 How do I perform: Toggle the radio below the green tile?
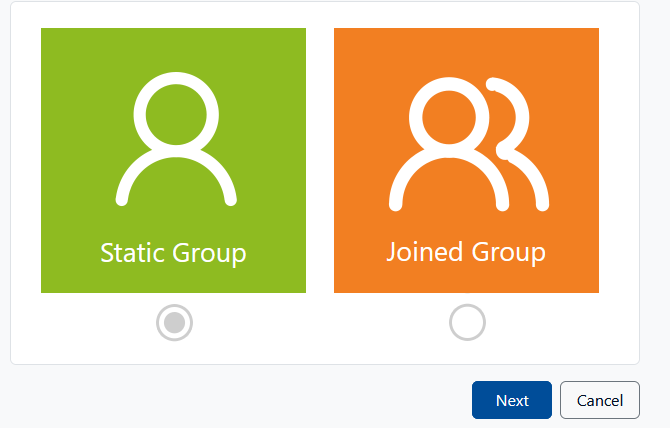[175, 322]
